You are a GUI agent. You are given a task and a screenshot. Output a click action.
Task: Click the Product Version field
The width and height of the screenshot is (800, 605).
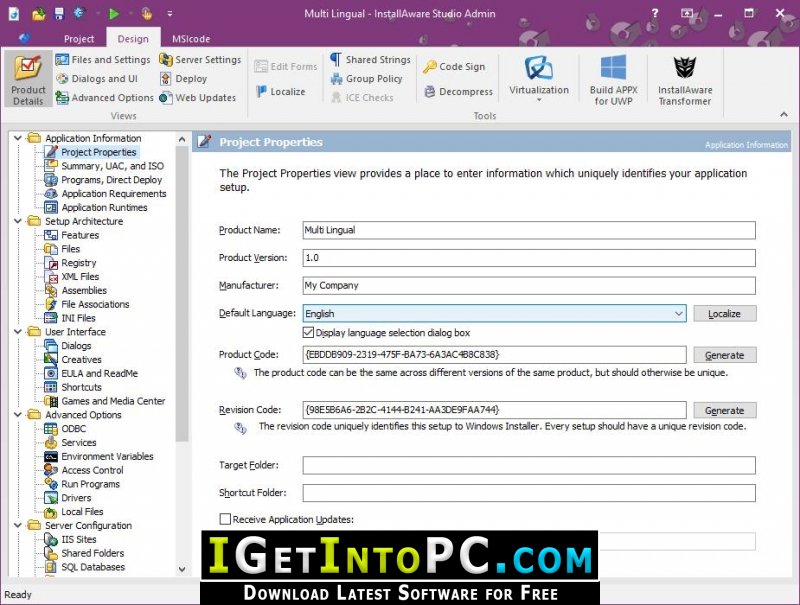point(529,258)
